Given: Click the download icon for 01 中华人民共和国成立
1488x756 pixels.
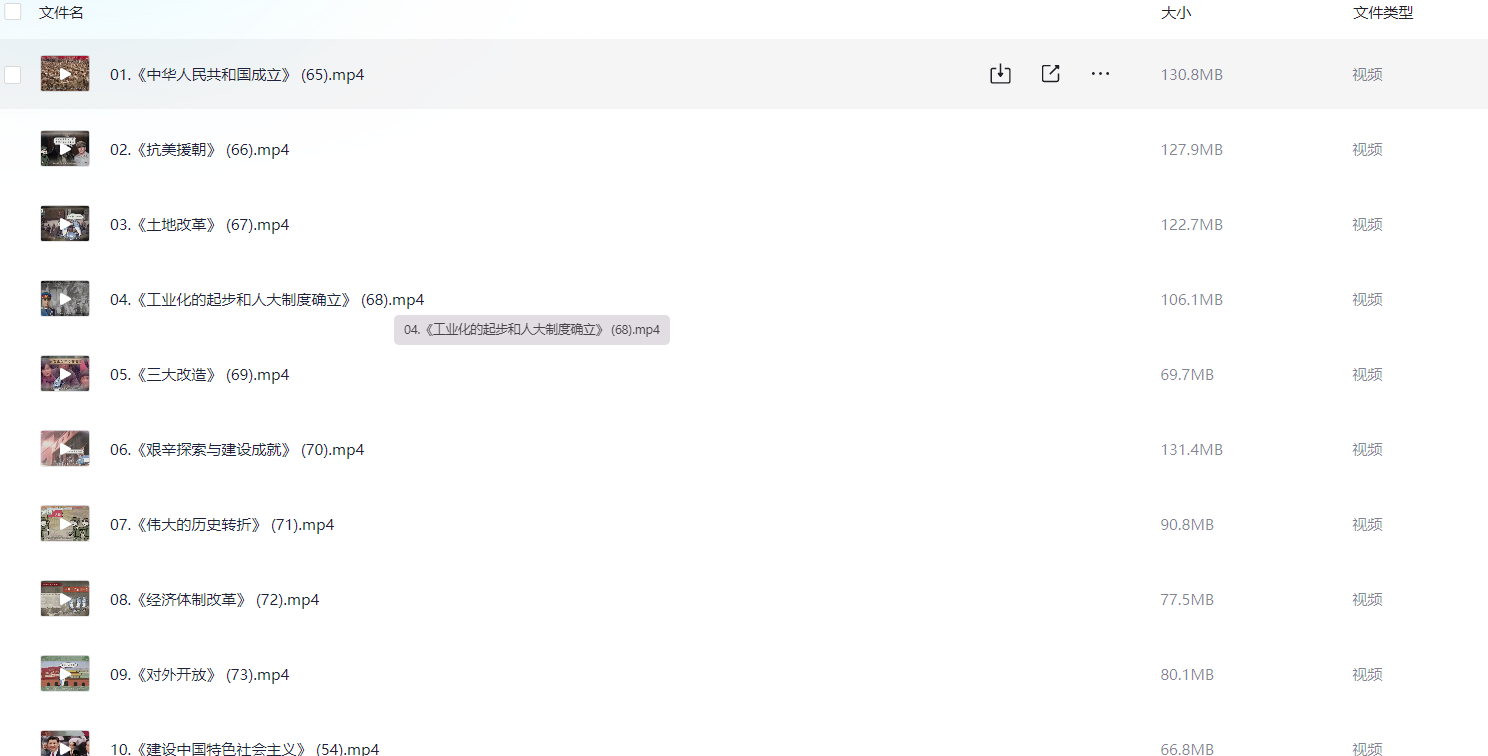Looking at the screenshot, I should tap(1000, 74).
